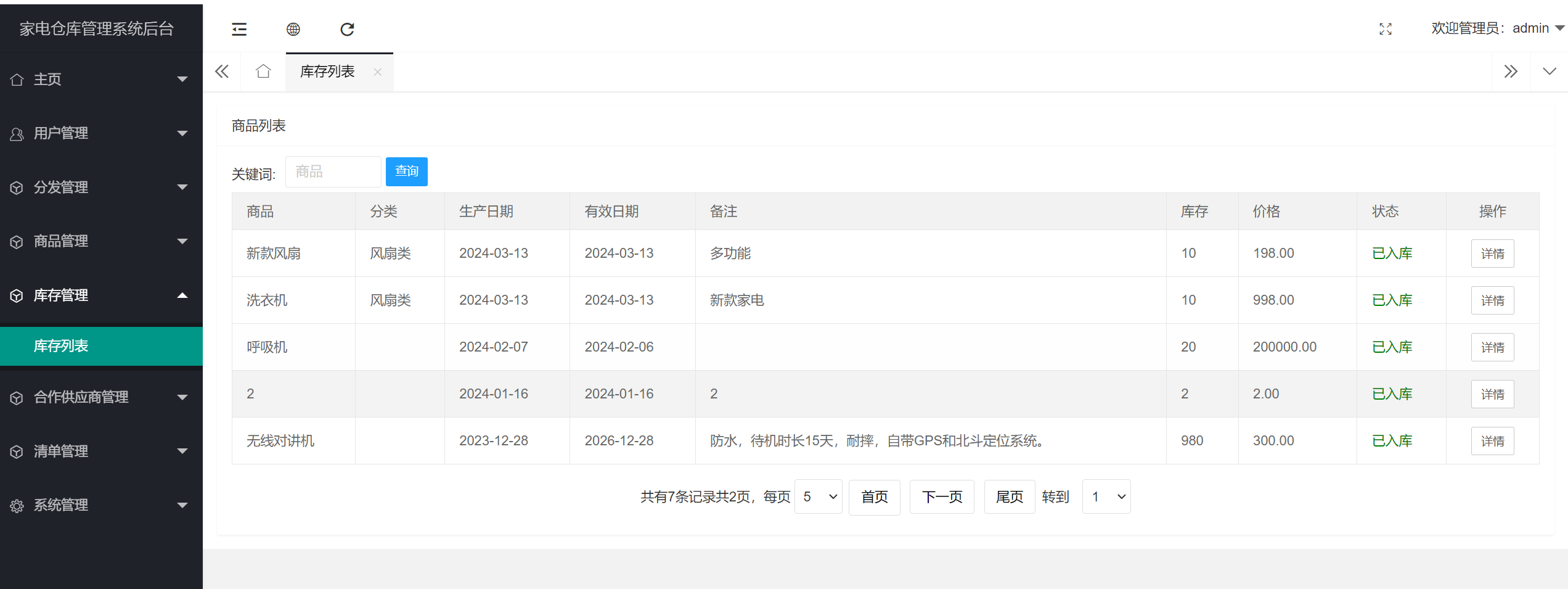Open the per-page size dropdown showing 5
This screenshot has height=589, width=1568.
[818, 496]
